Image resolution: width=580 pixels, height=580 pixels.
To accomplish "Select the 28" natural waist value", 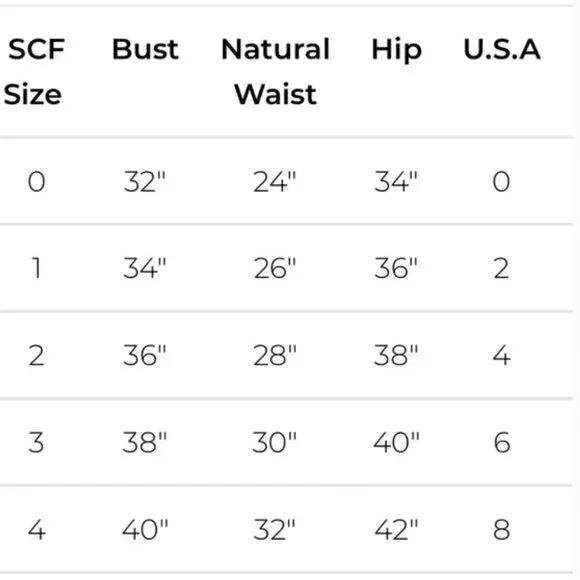I will point(275,355).
